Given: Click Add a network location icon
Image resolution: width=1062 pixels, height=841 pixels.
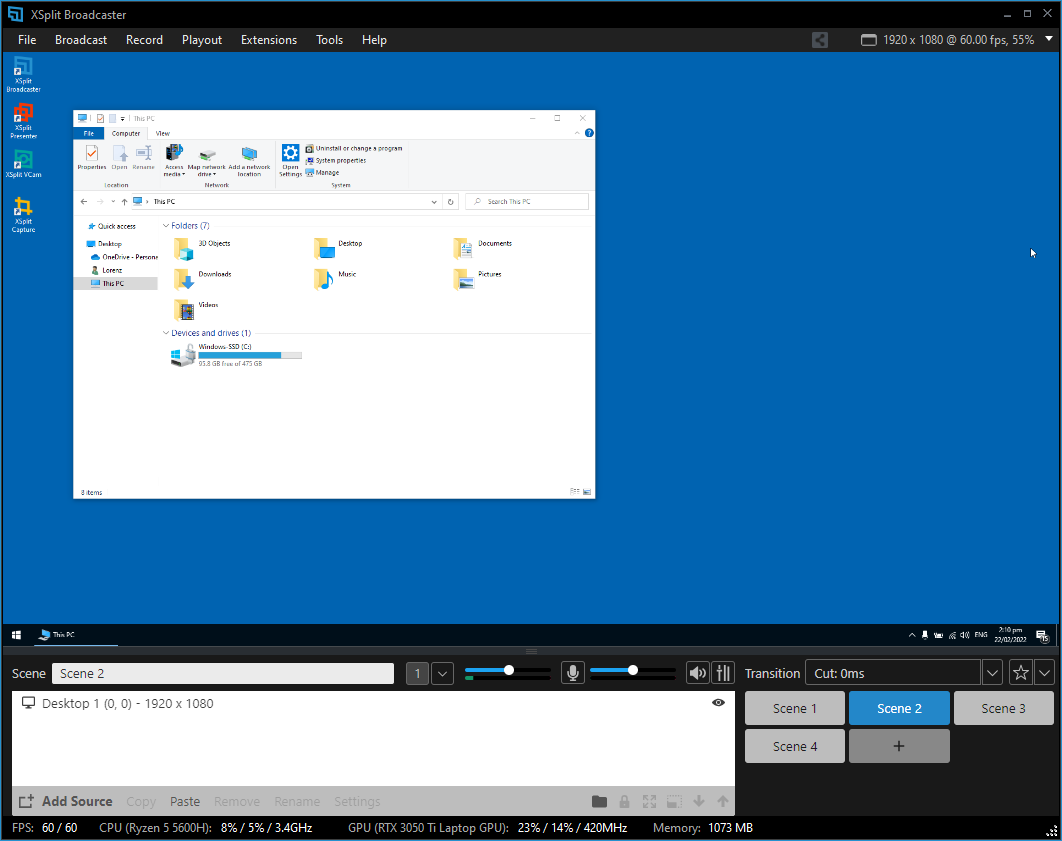Looking at the screenshot, I should [x=249, y=154].
